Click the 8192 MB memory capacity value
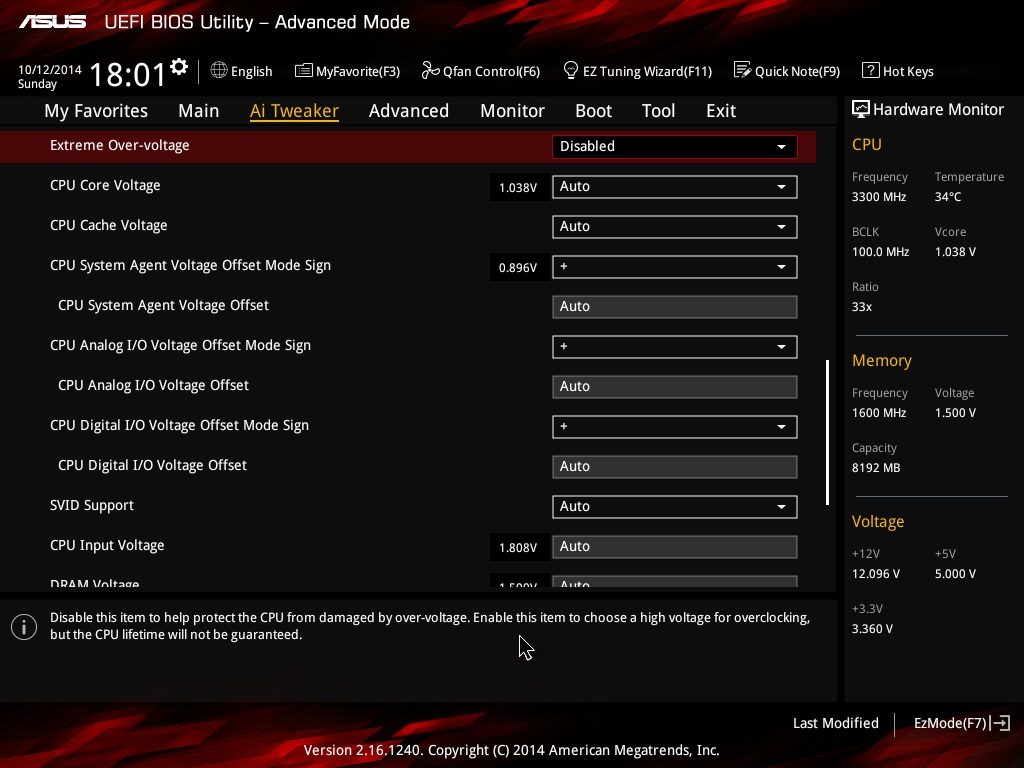 (x=876, y=468)
